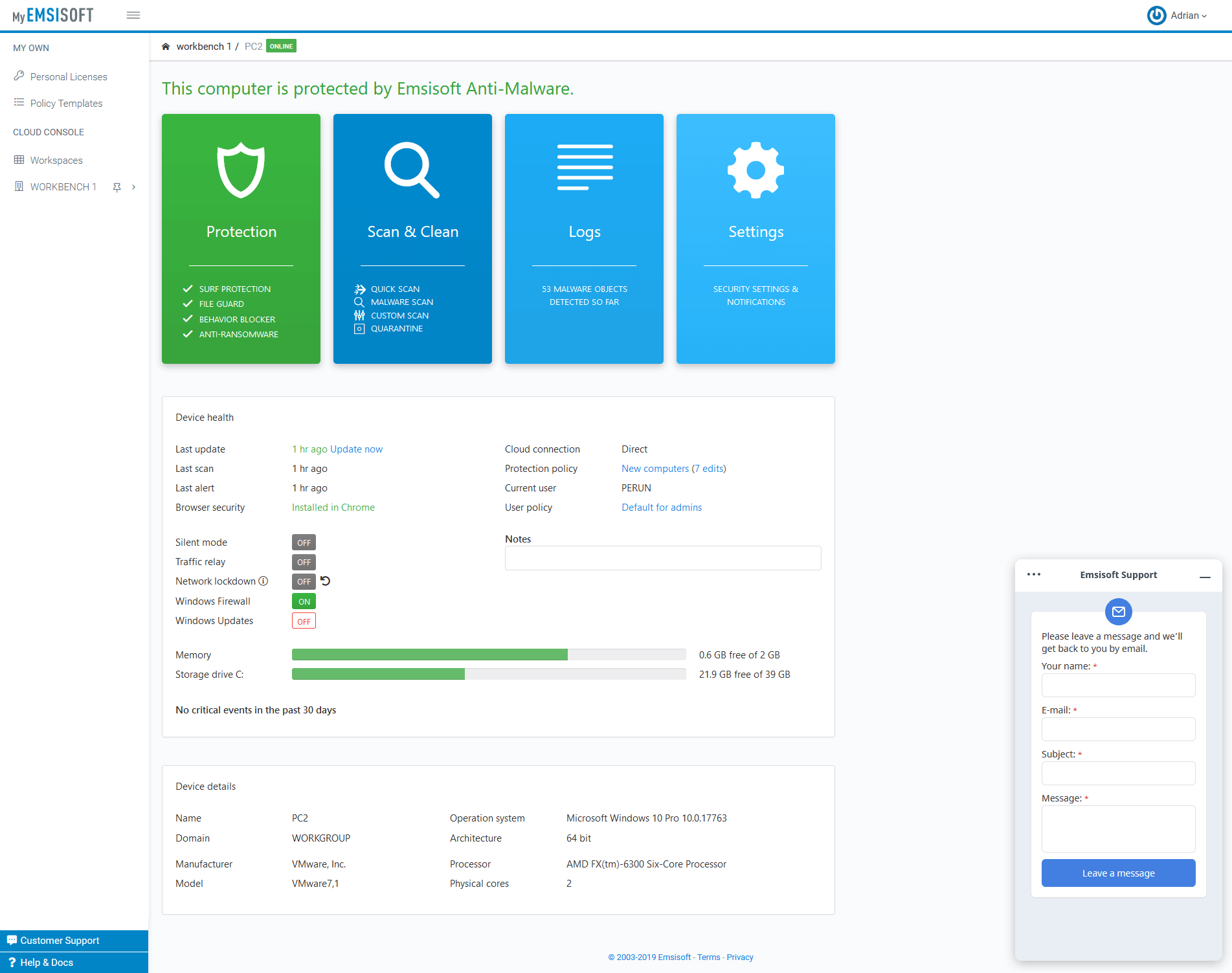Open CUSTOM SCAN from tile
This screenshot has width=1232, height=973.
pyautogui.click(x=399, y=315)
